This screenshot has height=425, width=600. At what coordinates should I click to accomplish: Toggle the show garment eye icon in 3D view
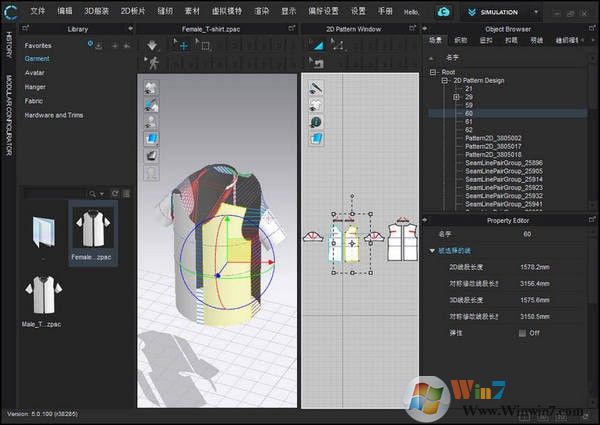coord(152,87)
